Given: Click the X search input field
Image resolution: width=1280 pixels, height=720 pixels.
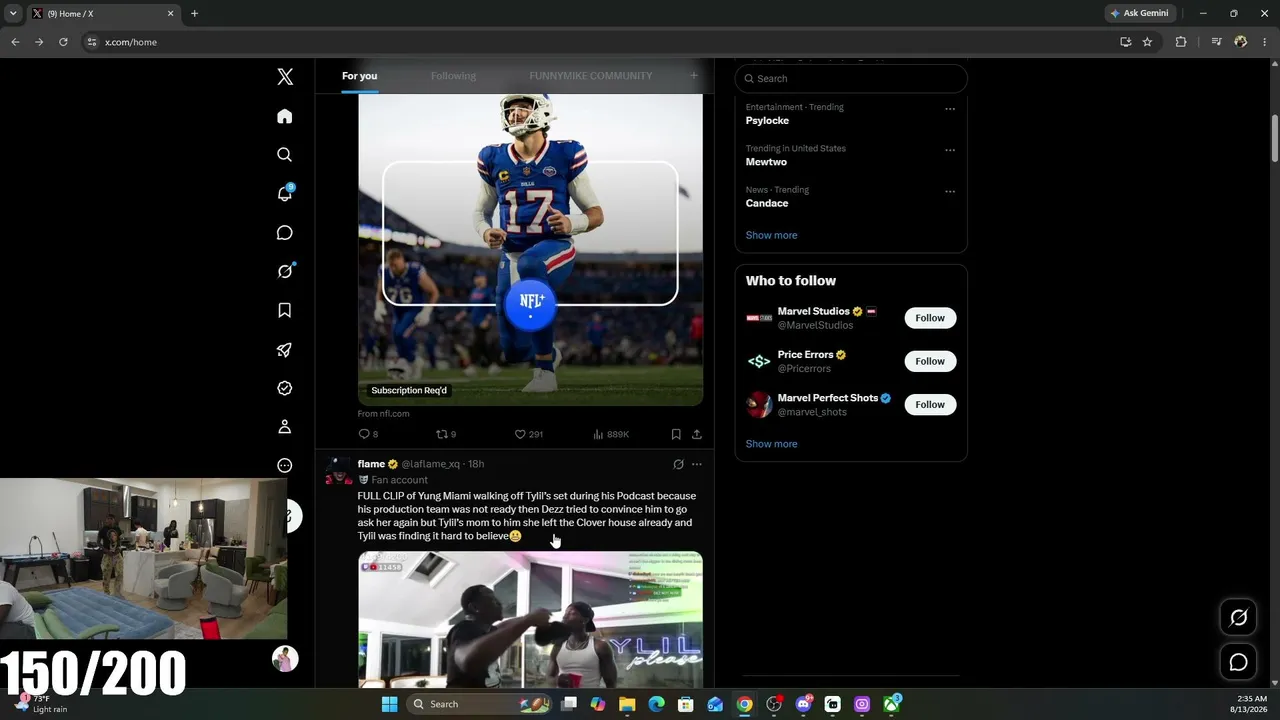Looking at the screenshot, I should pyautogui.click(x=851, y=78).
